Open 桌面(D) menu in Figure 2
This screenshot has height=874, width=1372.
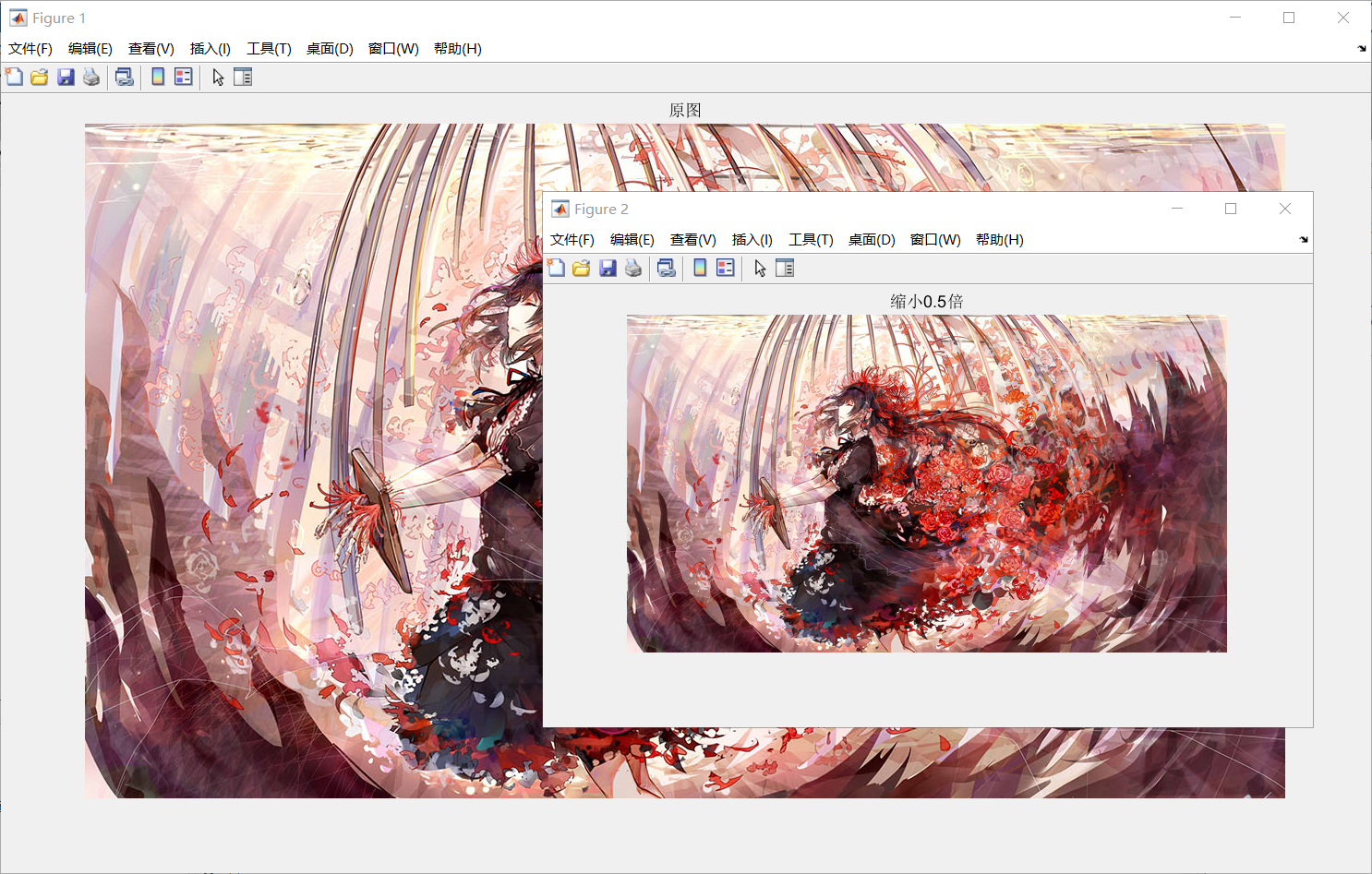click(x=872, y=240)
